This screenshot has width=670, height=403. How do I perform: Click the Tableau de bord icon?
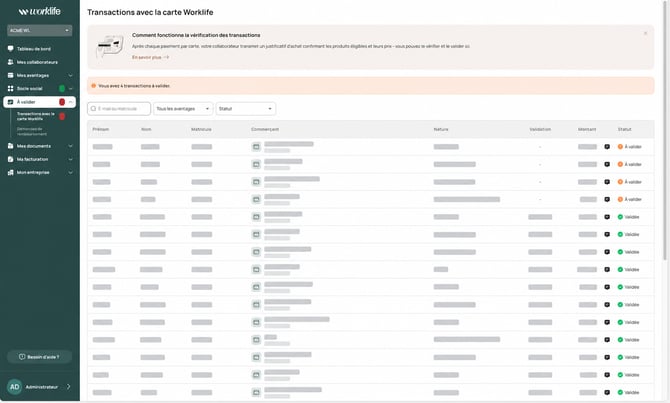[11, 49]
